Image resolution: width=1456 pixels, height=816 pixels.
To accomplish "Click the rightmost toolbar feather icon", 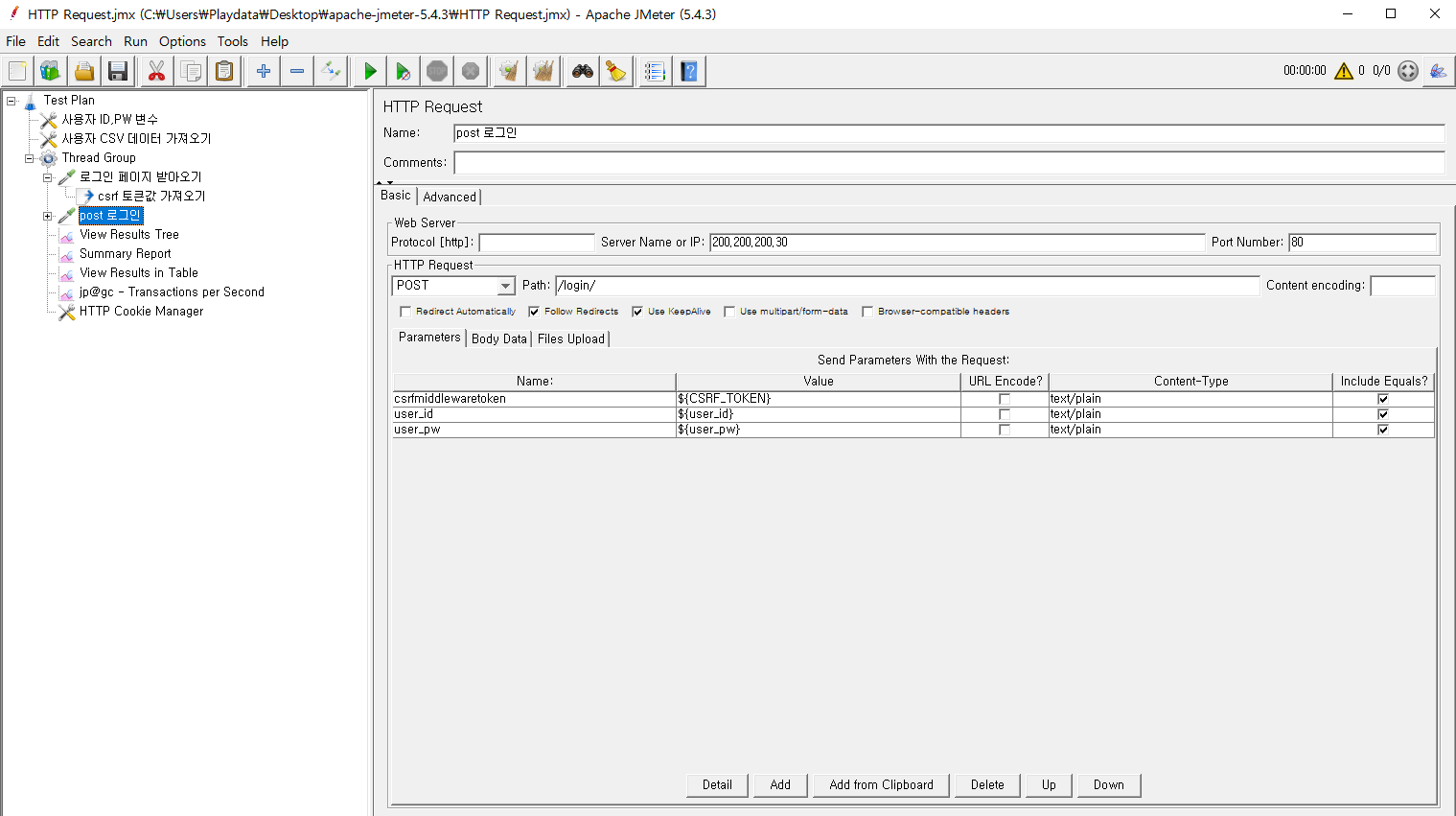I will [x=1438, y=71].
